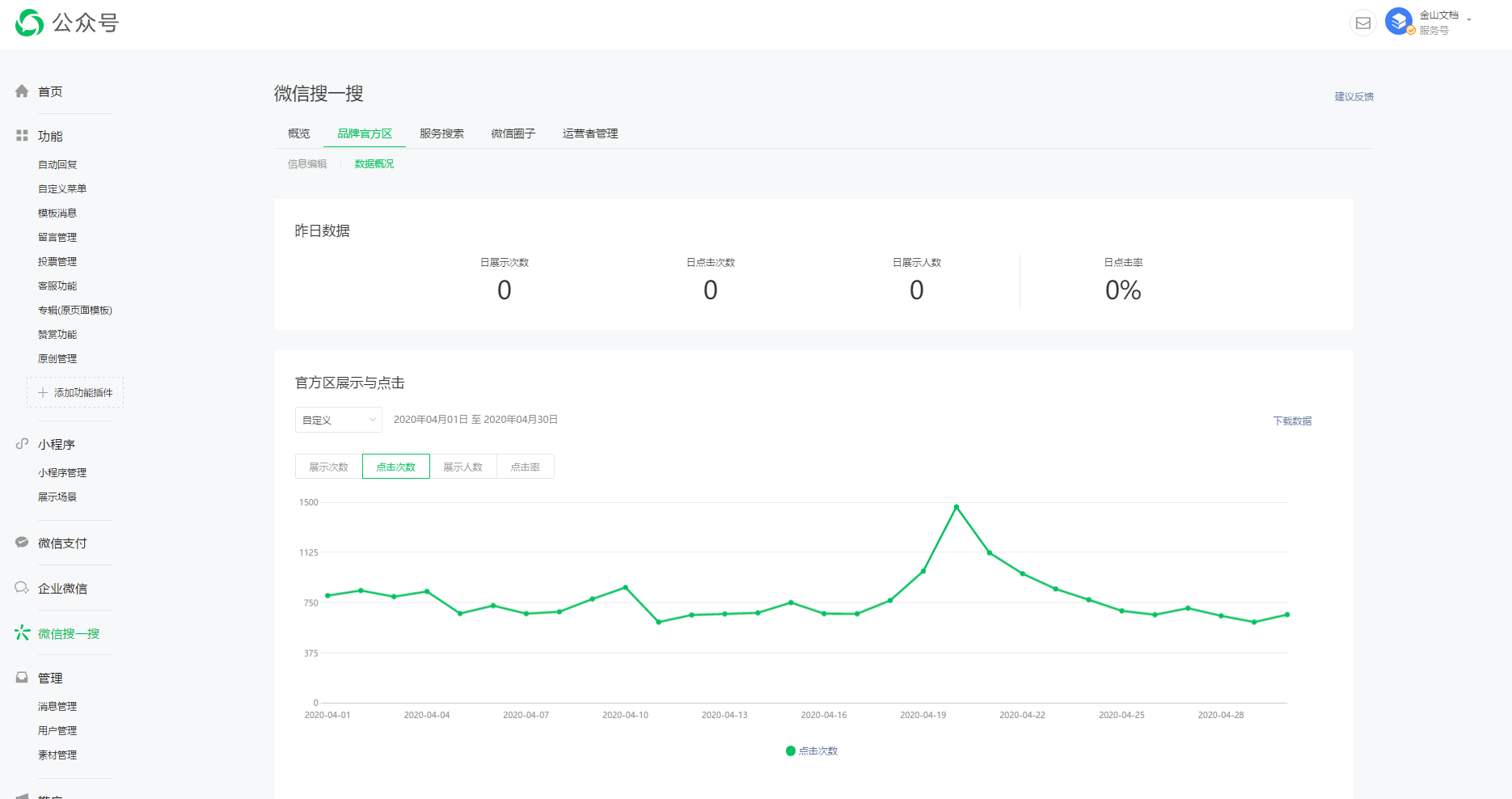Open the mail inbox icon
The height and width of the screenshot is (799, 1512).
click(x=1363, y=23)
